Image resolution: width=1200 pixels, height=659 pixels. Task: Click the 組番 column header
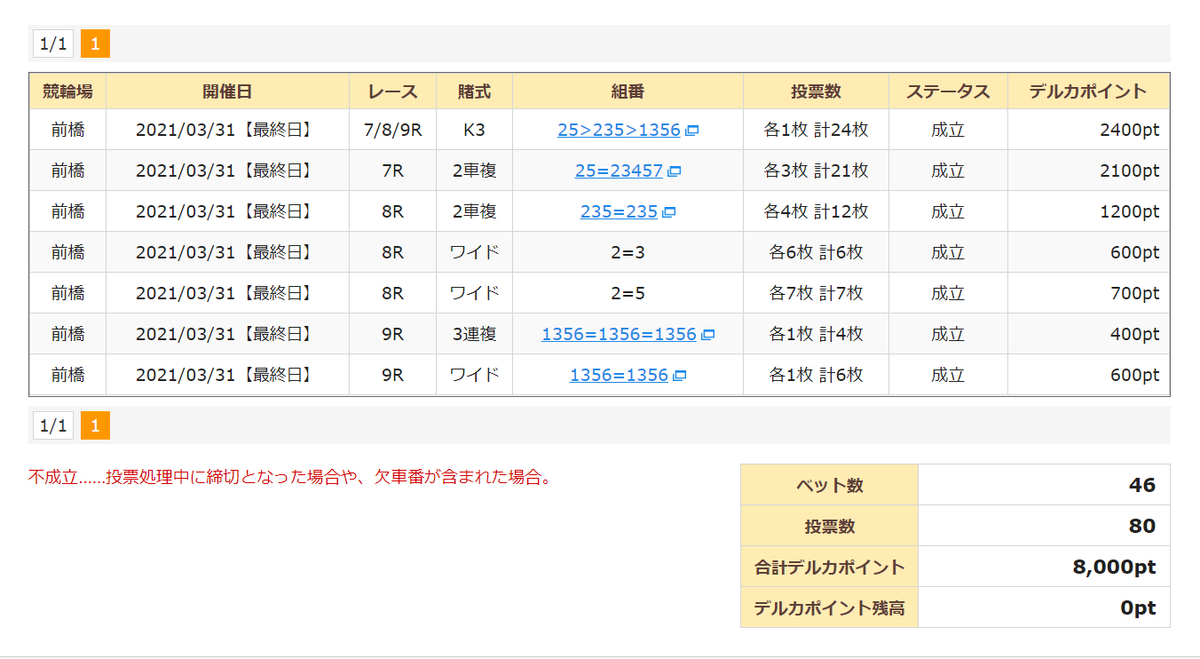pyautogui.click(x=628, y=91)
